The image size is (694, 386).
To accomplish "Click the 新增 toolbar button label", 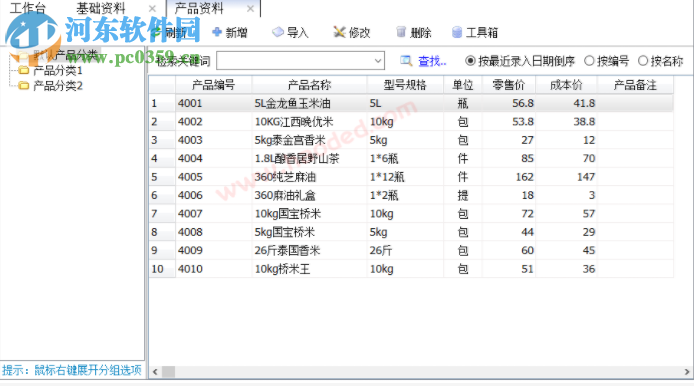I will (236, 32).
